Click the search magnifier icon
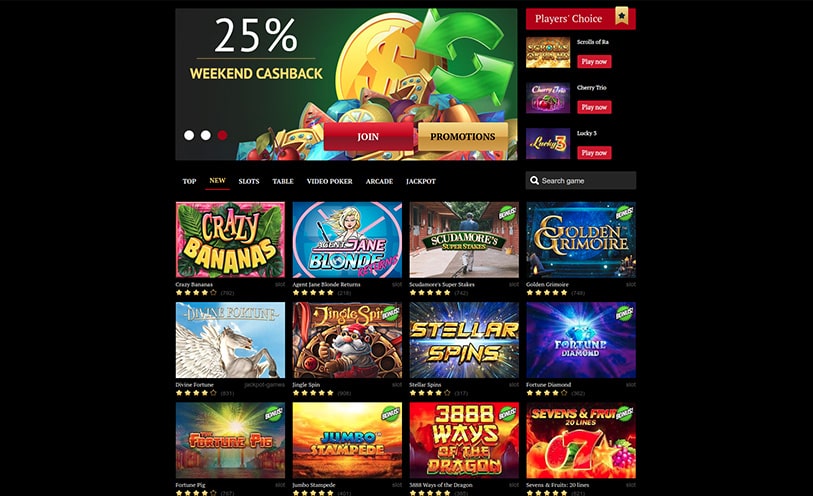This screenshot has width=813, height=496. coord(534,180)
